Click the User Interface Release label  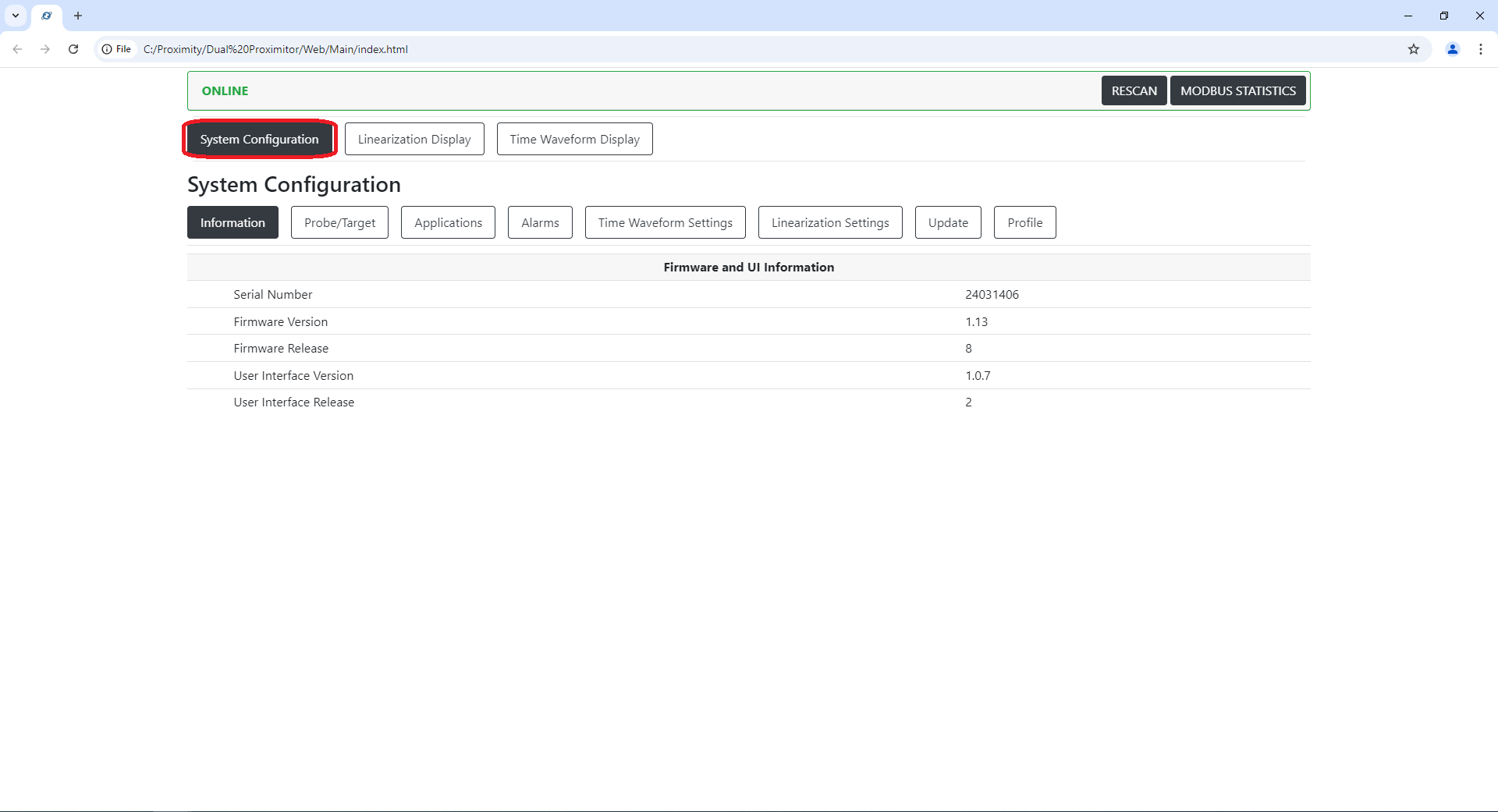[294, 402]
